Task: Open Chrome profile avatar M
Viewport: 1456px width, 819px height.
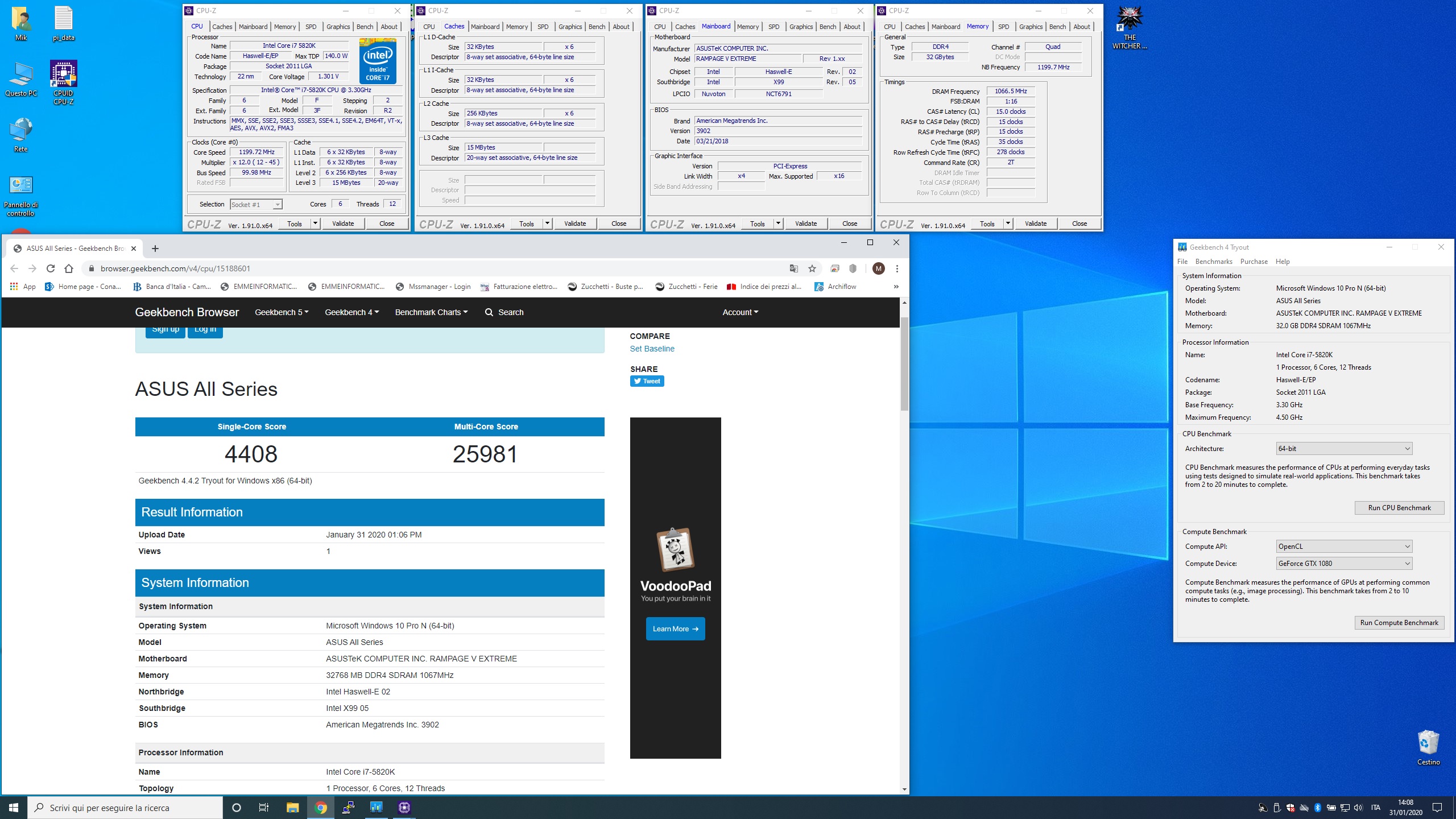Action: [878, 268]
